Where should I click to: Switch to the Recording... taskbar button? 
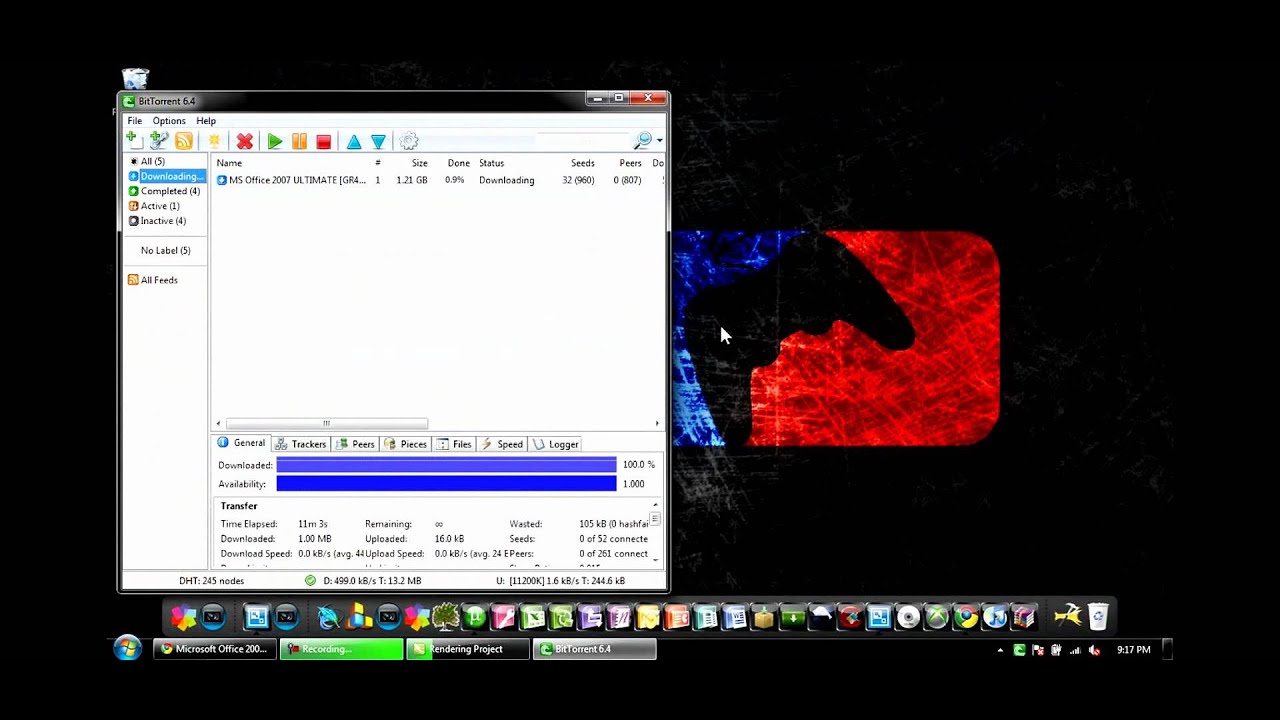(x=341, y=649)
